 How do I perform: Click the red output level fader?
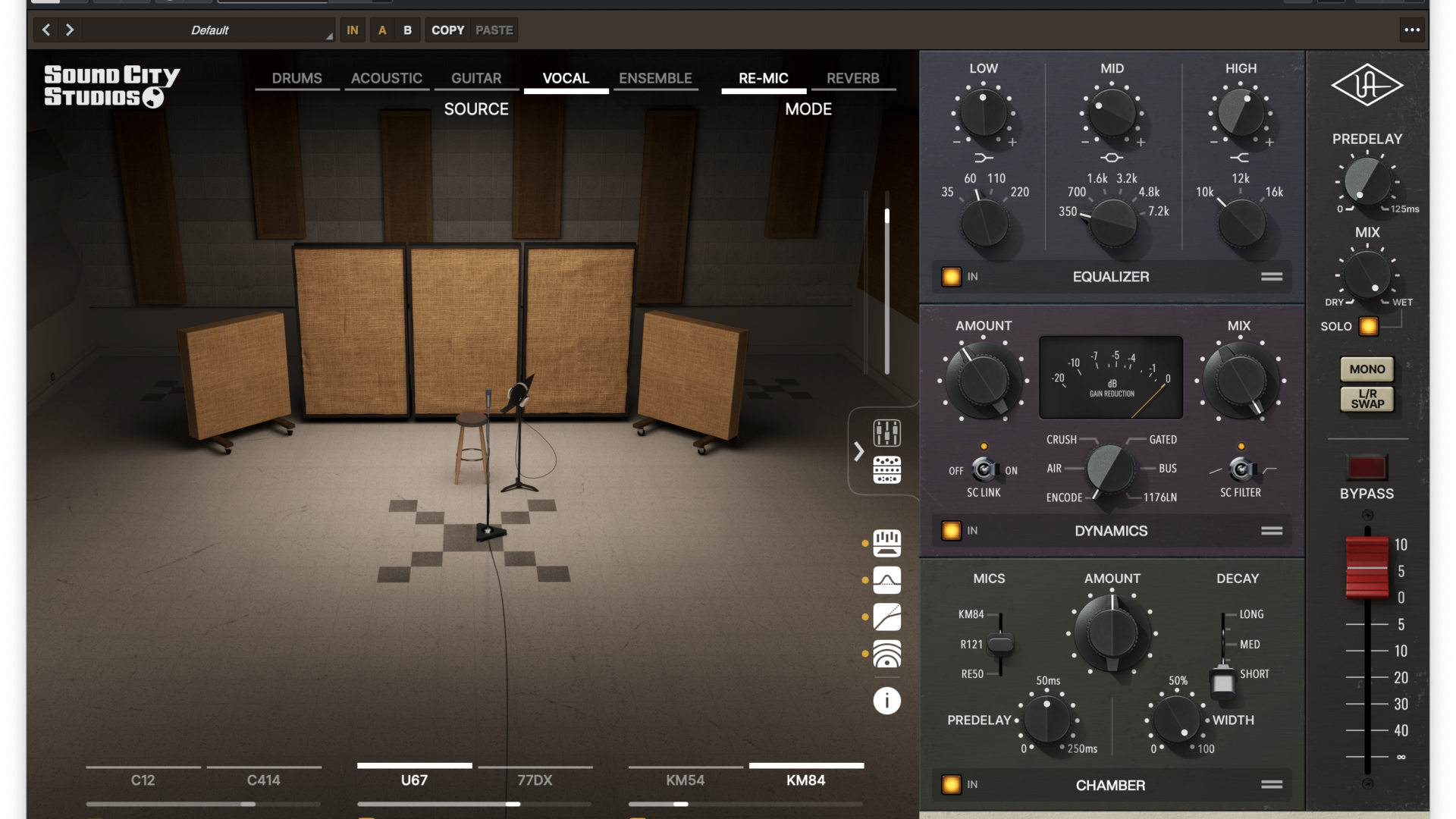[1367, 567]
